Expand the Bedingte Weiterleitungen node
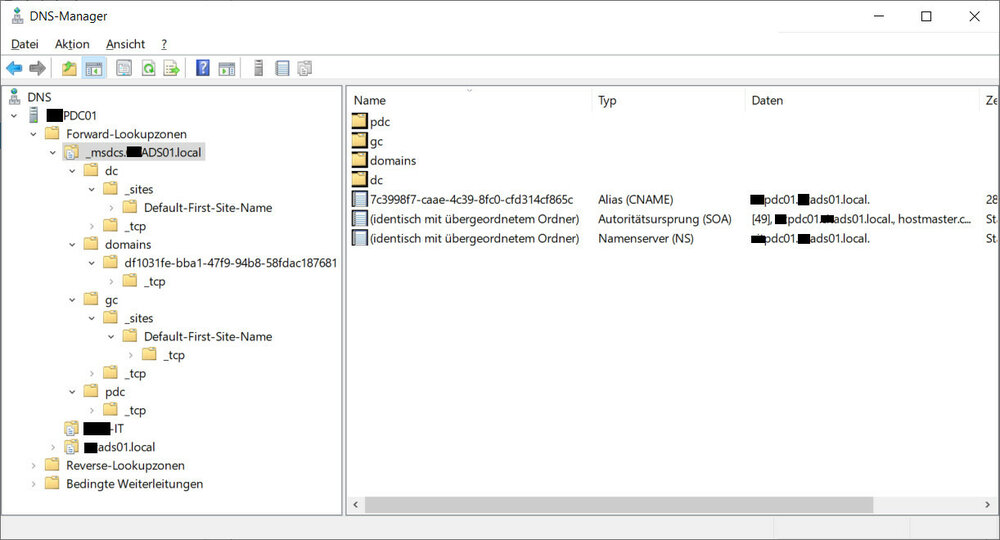The height and width of the screenshot is (540, 1000). 34,484
